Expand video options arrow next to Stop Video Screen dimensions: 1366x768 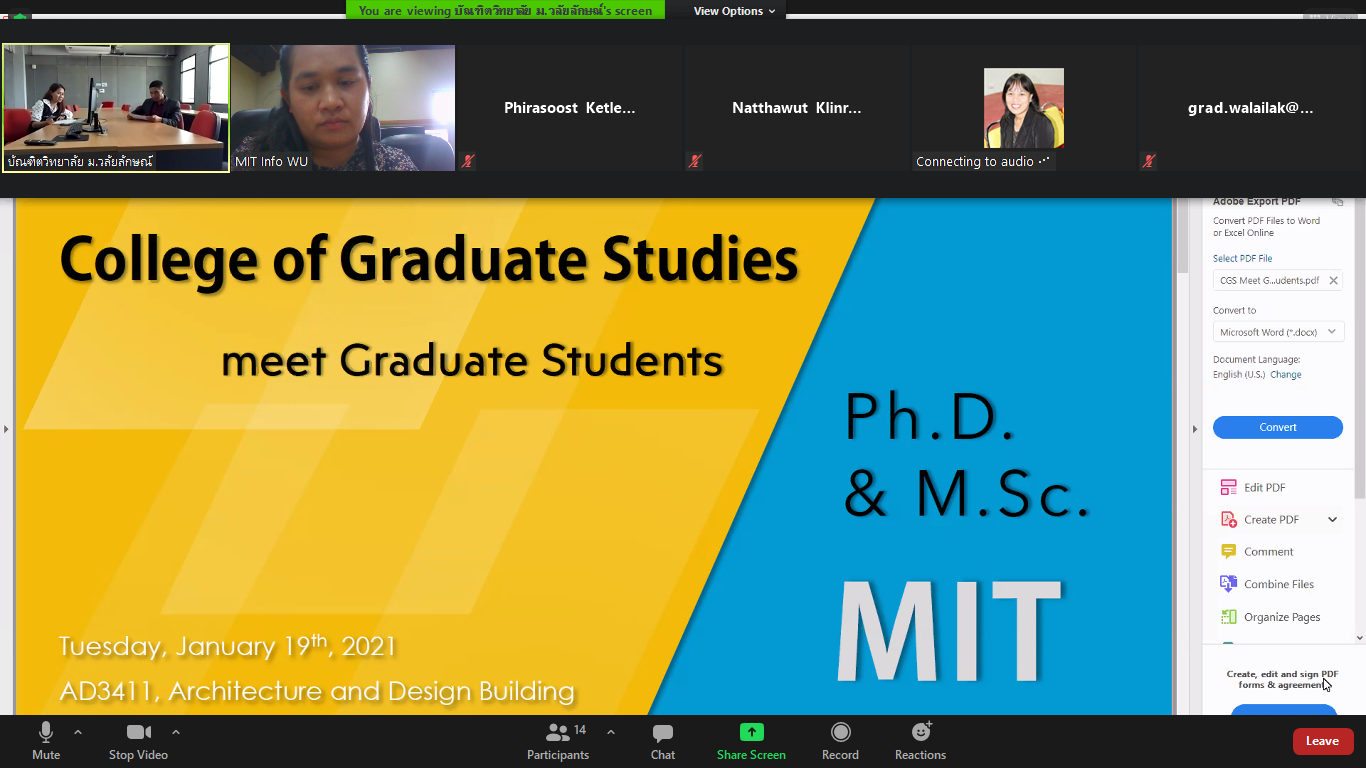[176, 732]
